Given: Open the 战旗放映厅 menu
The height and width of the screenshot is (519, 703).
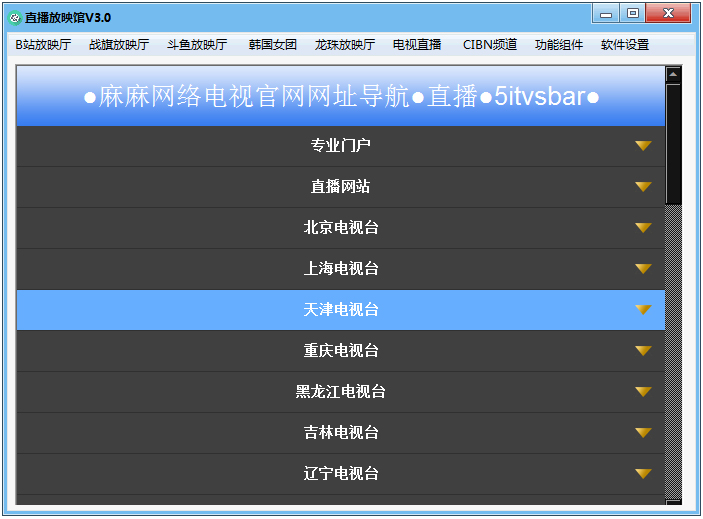Looking at the screenshot, I should [x=119, y=45].
